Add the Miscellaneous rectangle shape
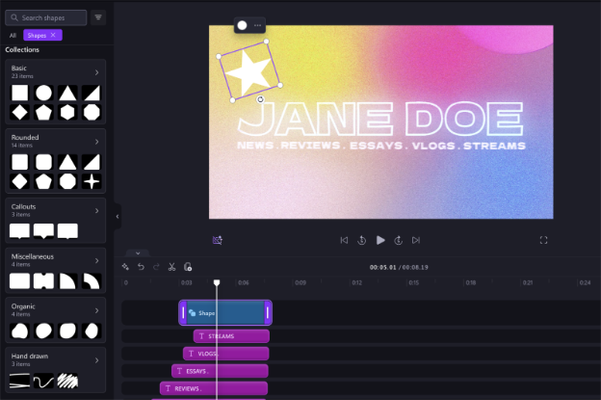Viewport: 601px width, 400px height. click(x=20, y=281)
